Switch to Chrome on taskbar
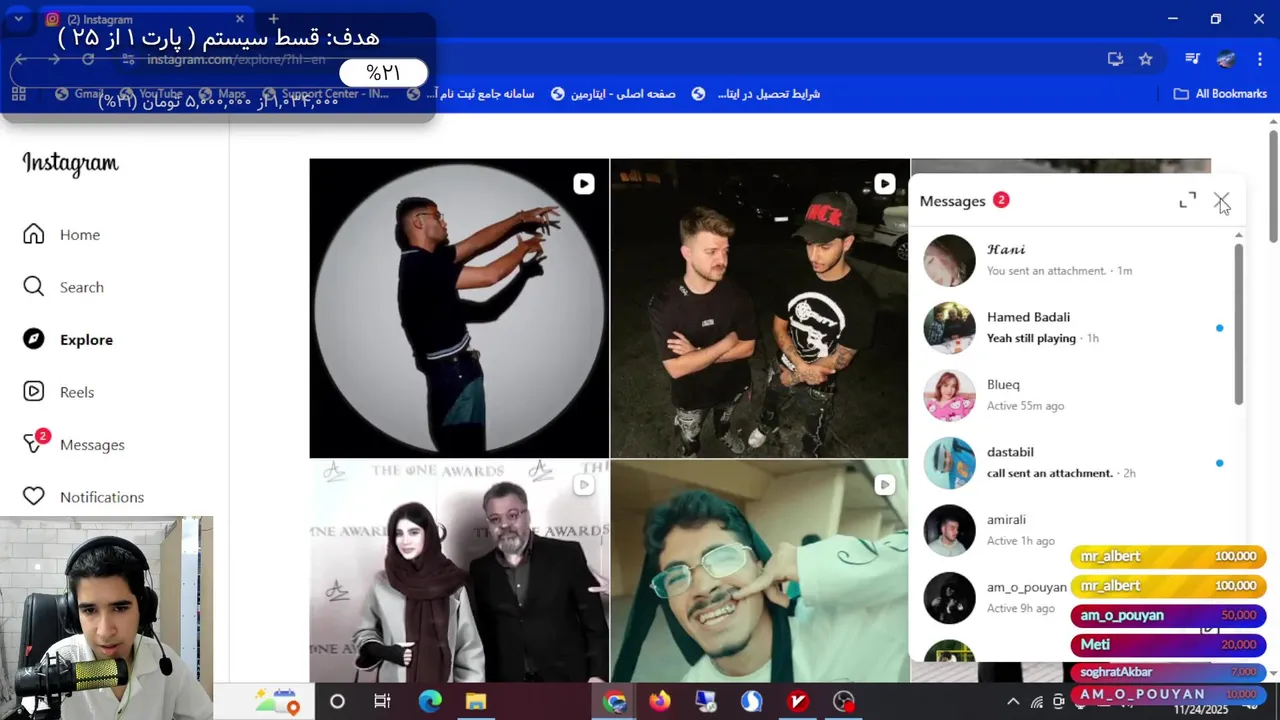The image size is (1280, 720). coord(614,701)
